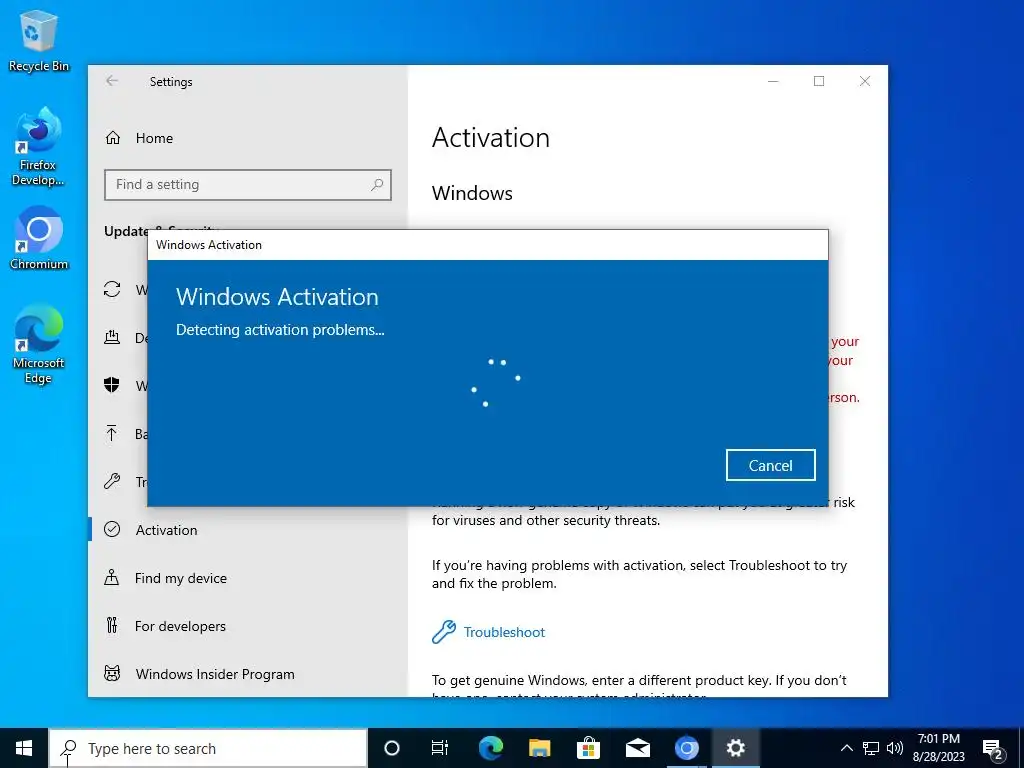This screenshot has width=1024, height=768.
Task: Open the Windows Start menu
Action: point(24,748)
